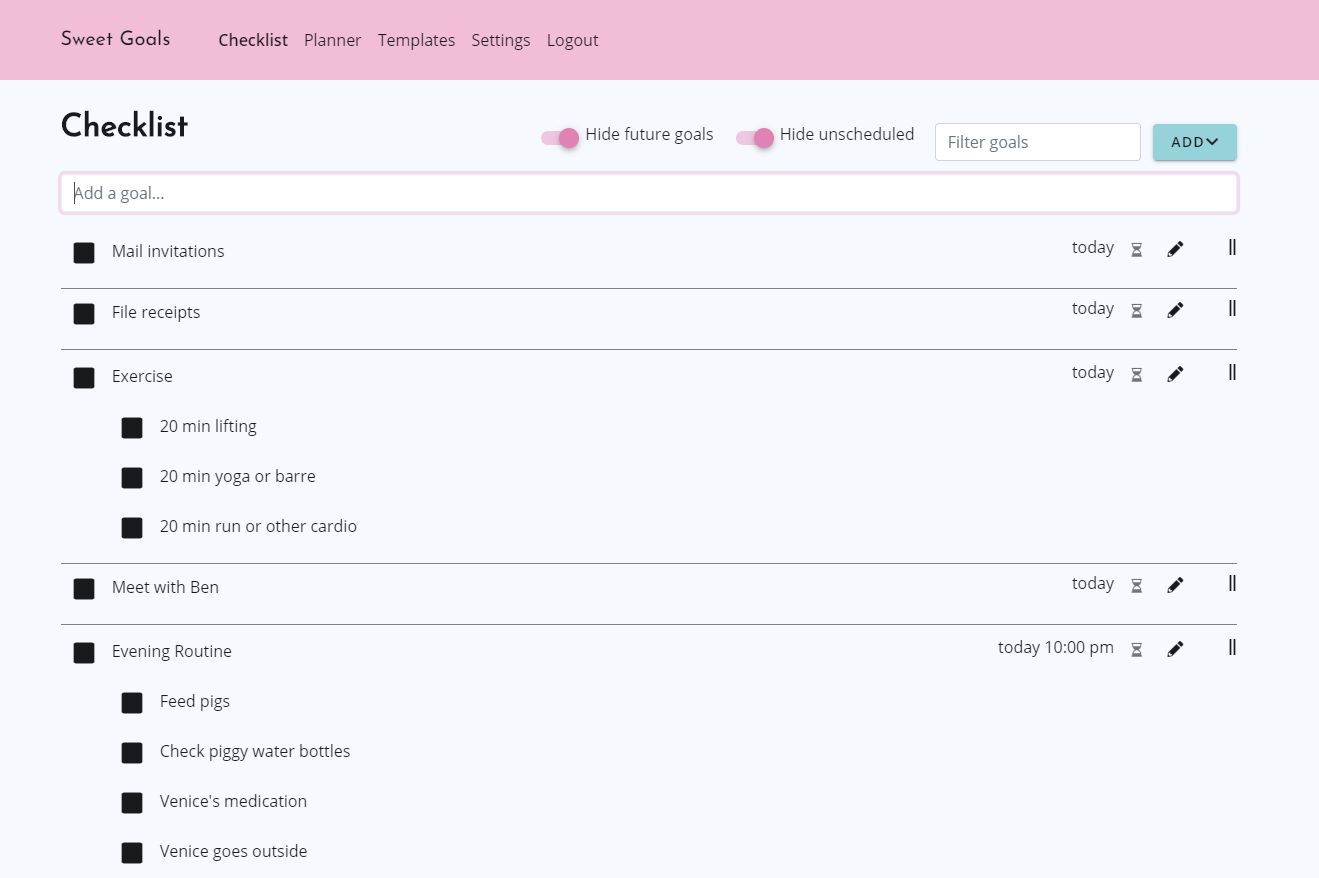Click 'today' date on Mail invitations

[1093, 247]
